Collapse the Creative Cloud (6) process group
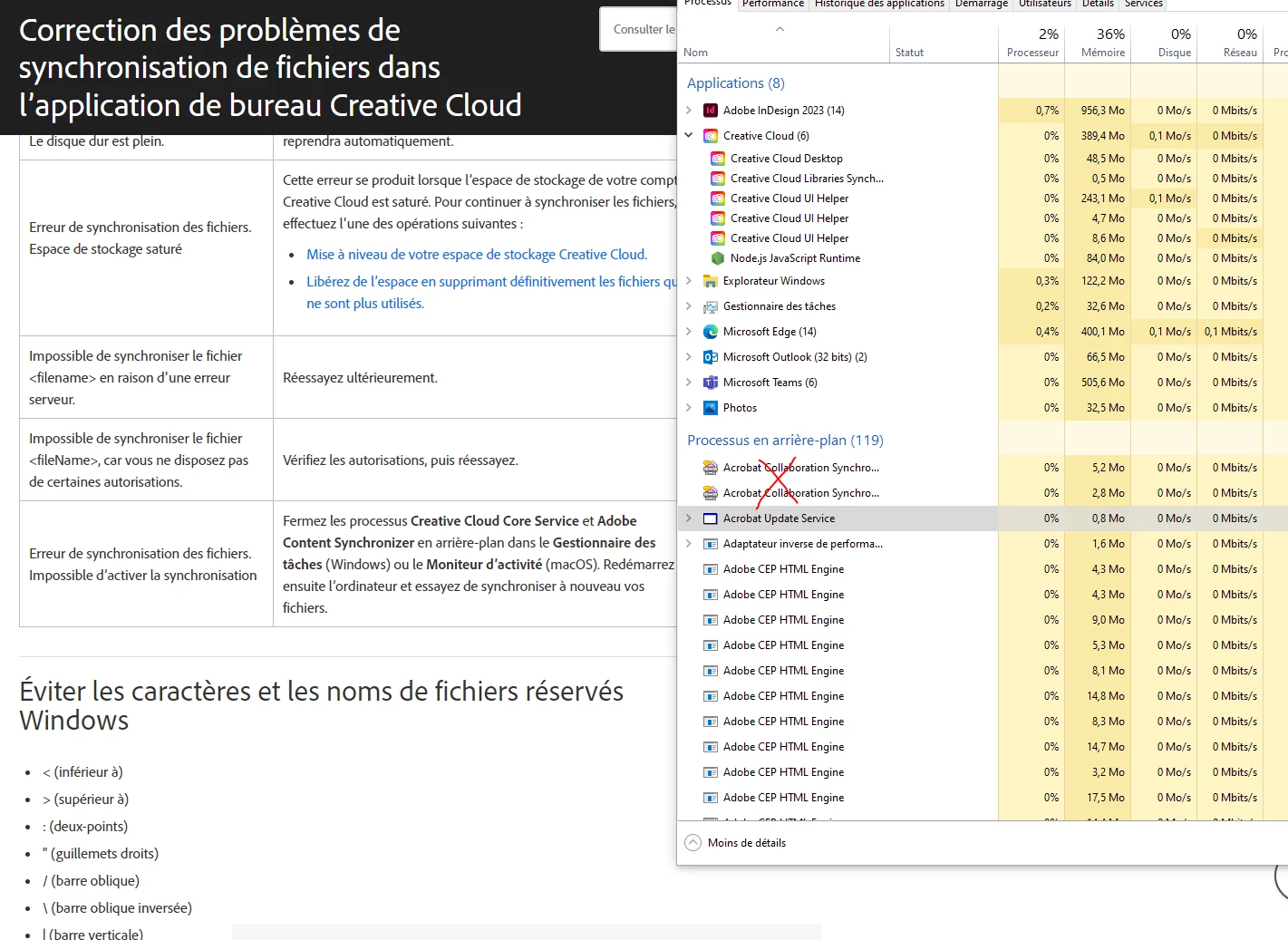 coord(689,136)
